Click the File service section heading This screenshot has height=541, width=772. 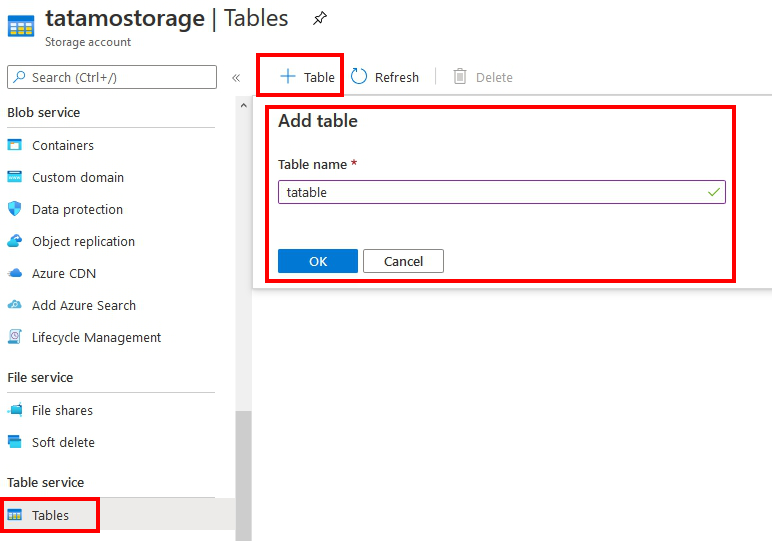40,378
